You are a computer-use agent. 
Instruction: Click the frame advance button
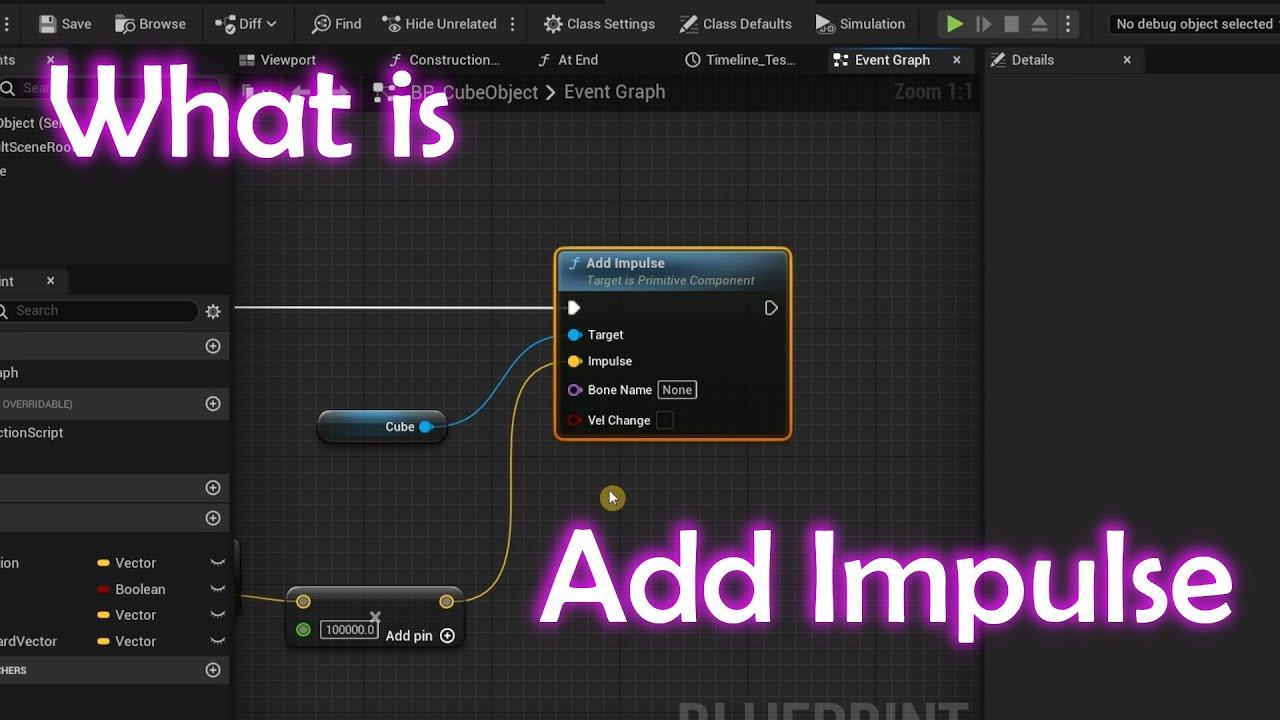[984, 23]
